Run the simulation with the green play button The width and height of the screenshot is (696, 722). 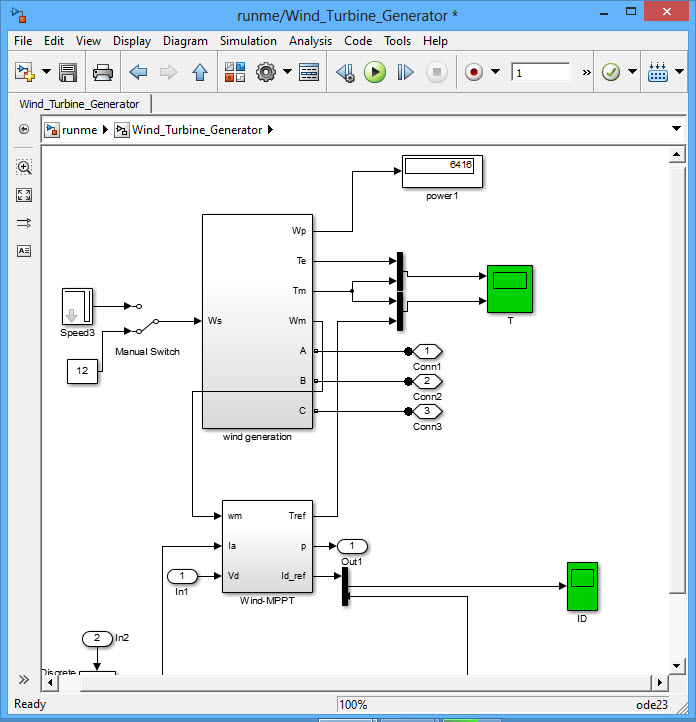click(375, 72)
